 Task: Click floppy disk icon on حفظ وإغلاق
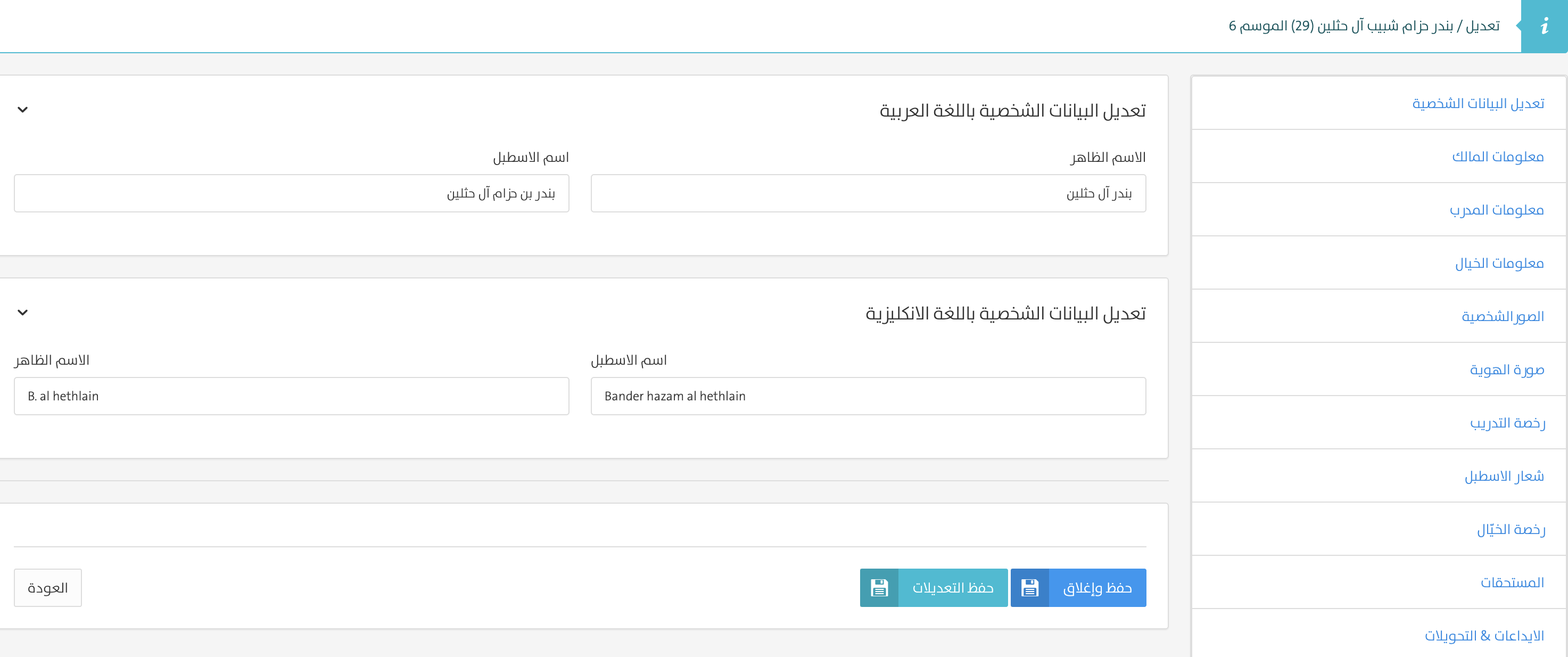(1030, 588)
